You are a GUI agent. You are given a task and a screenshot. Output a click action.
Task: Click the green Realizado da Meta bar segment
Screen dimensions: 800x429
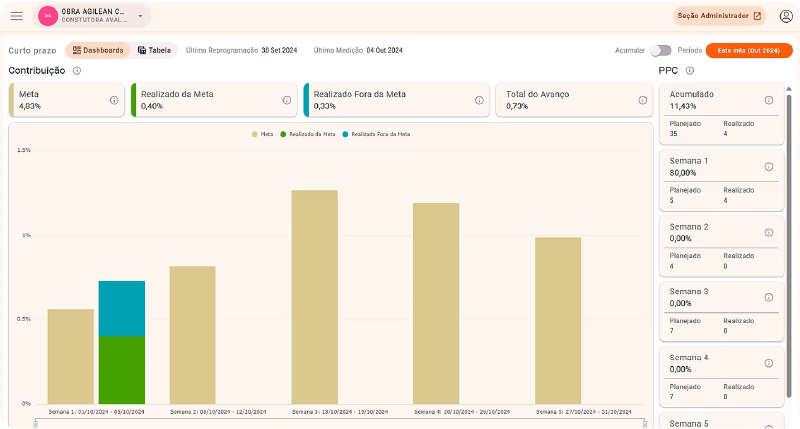121,370
